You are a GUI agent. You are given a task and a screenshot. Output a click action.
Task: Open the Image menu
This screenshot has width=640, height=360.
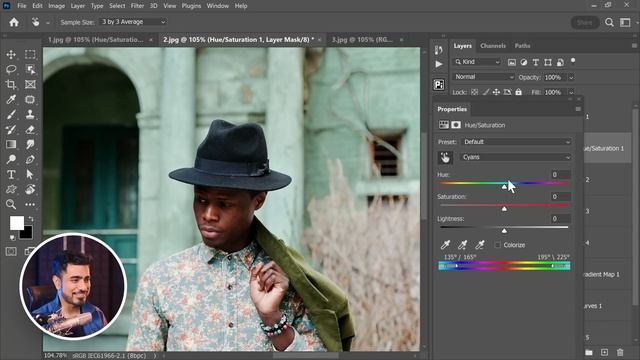point(56,6)
